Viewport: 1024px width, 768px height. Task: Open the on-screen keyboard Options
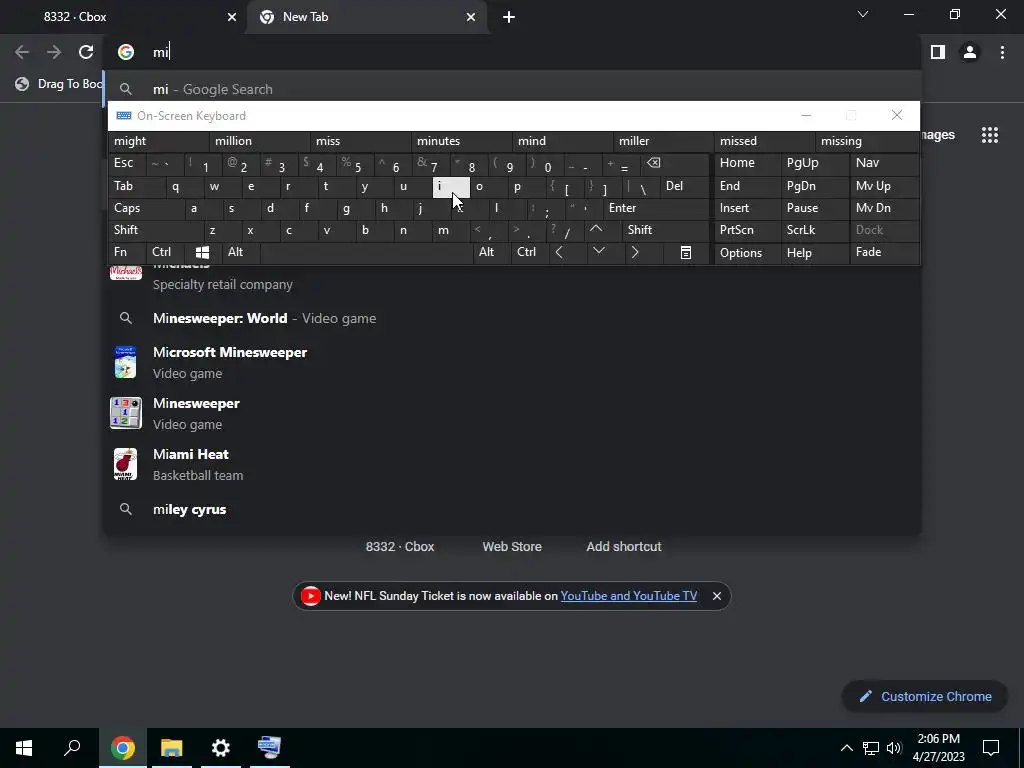pyautogui.click(x=747, y=253)
